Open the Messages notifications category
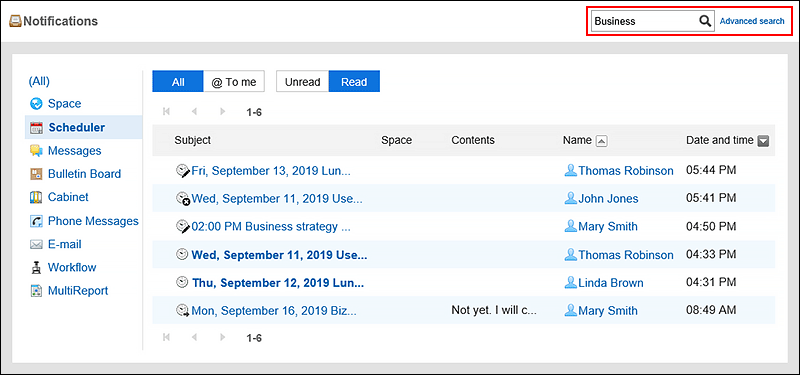Image resolution: width=800 pixels, height=375 pixels. [74, 151]
